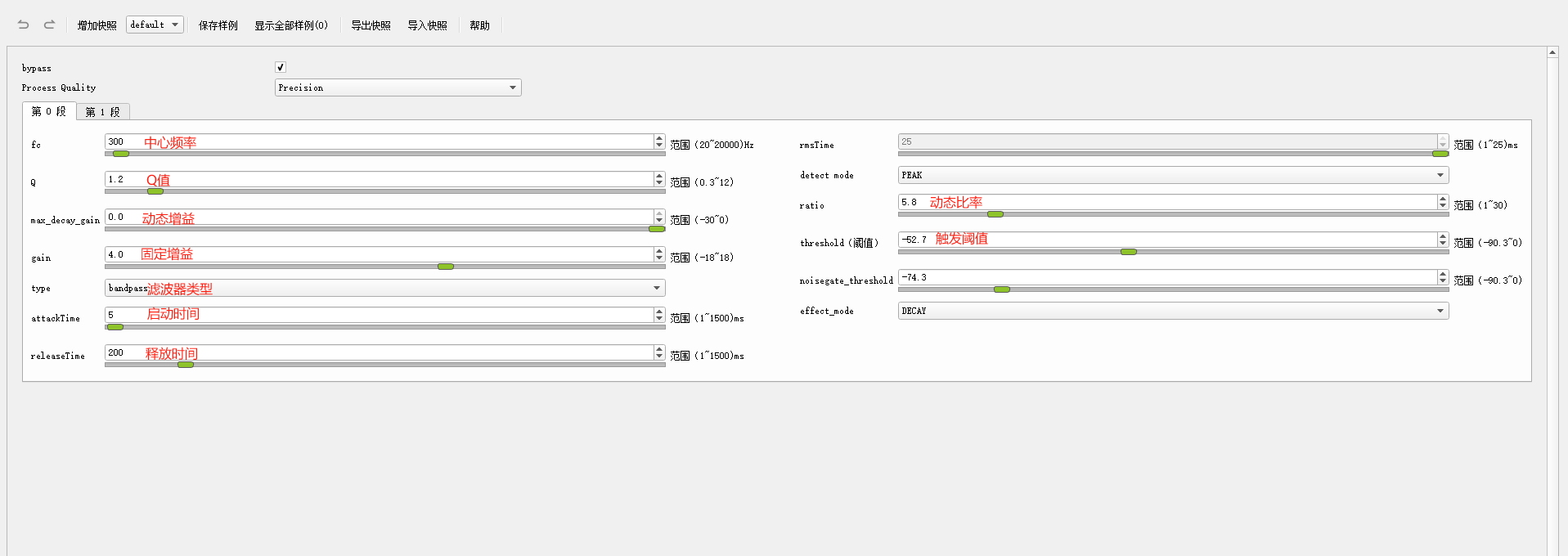Click the redo arrow icon
Screen dimensions: 1568x556
tap(49, 25)
